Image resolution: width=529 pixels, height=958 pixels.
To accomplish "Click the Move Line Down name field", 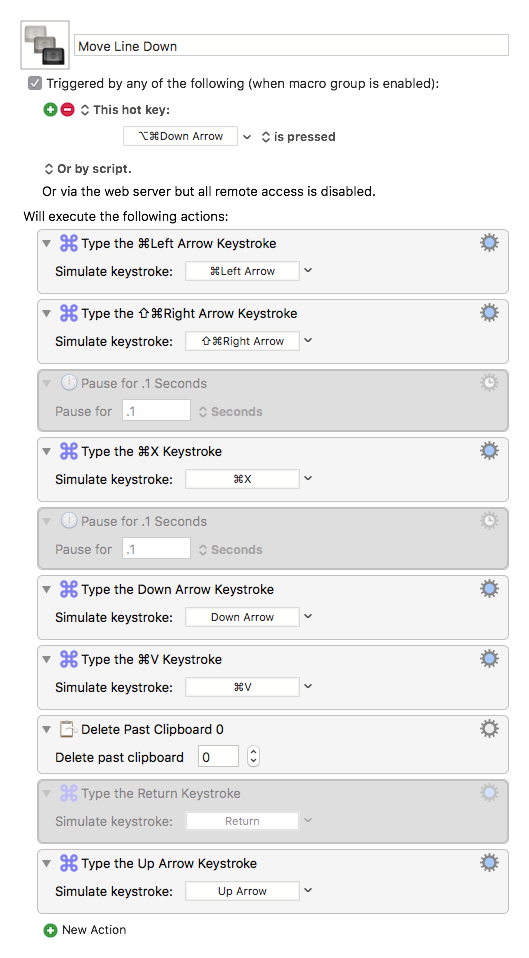I will pos(291,46).
